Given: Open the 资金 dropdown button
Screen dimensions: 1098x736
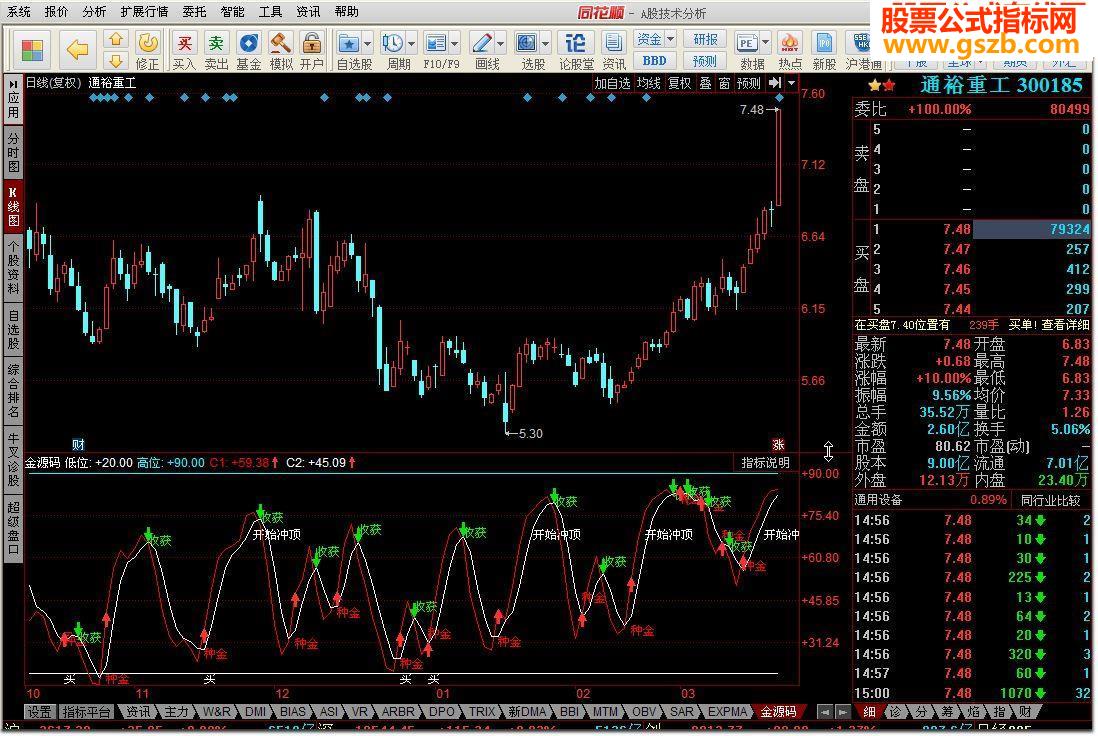Looking at the screenshot, I should pyautogui.click(x=655, y=39).
